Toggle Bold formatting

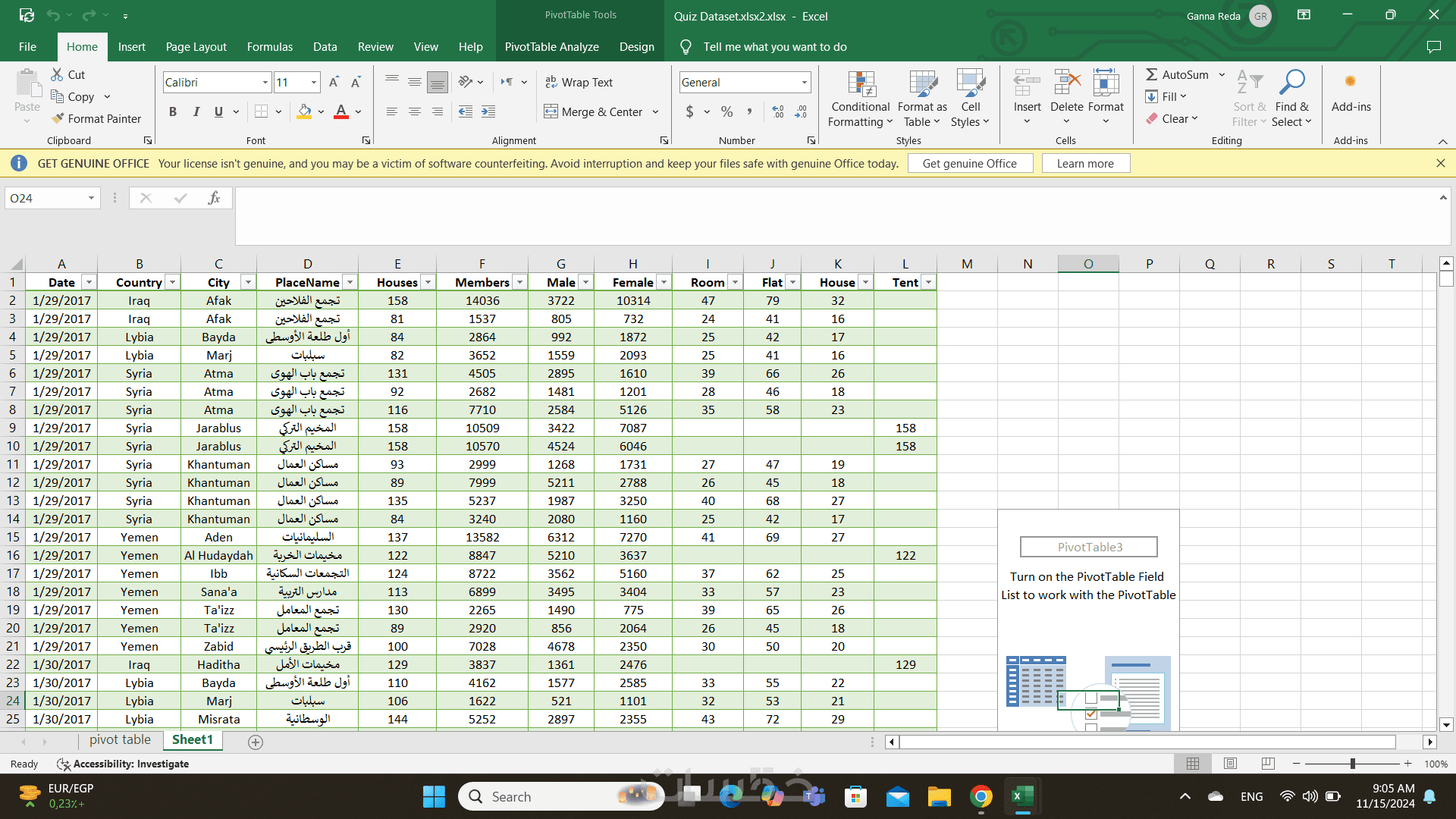pyautogui.click(x=173, y=111)
